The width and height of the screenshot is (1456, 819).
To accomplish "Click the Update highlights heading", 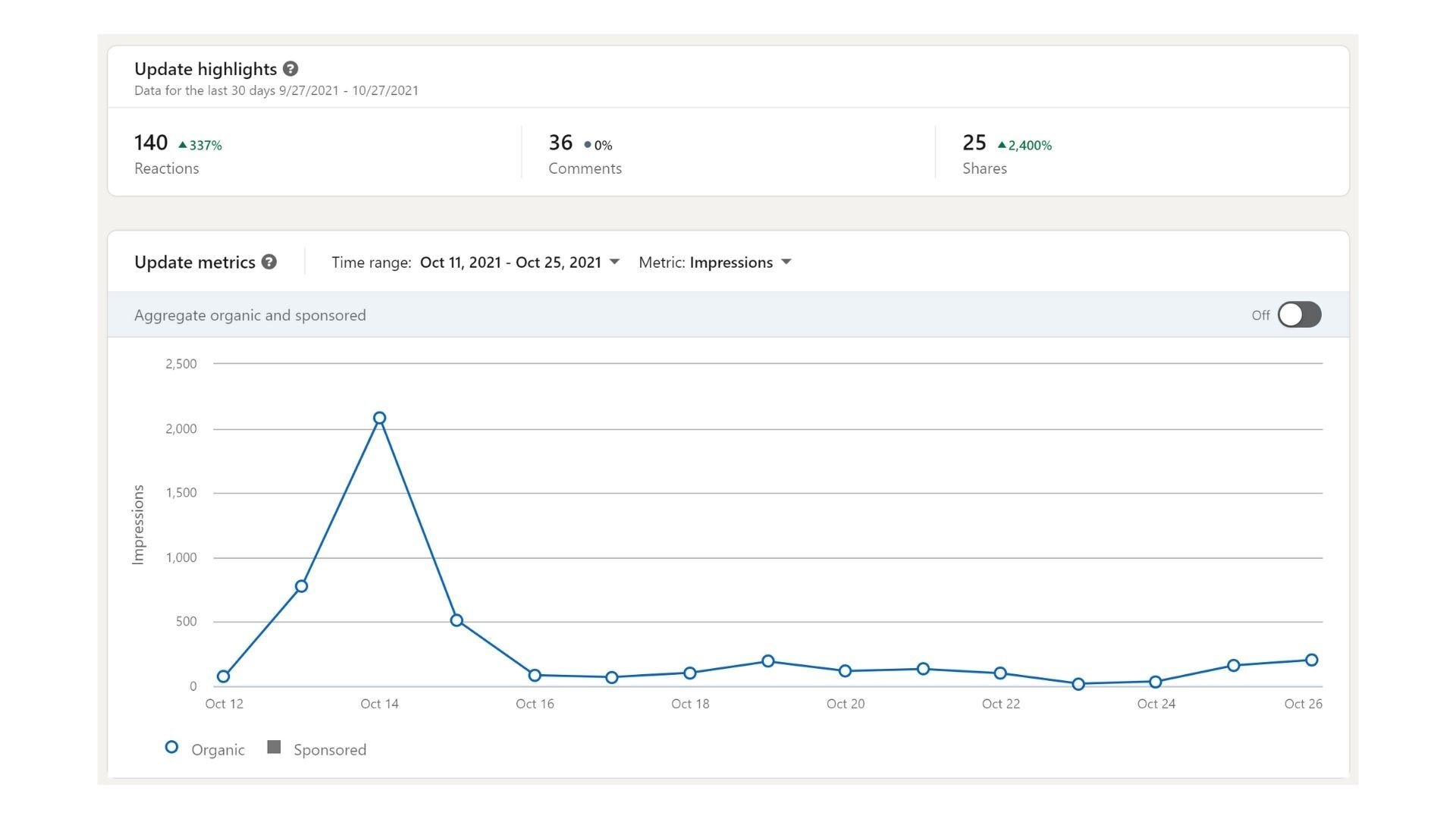I will tap(206, 69).
